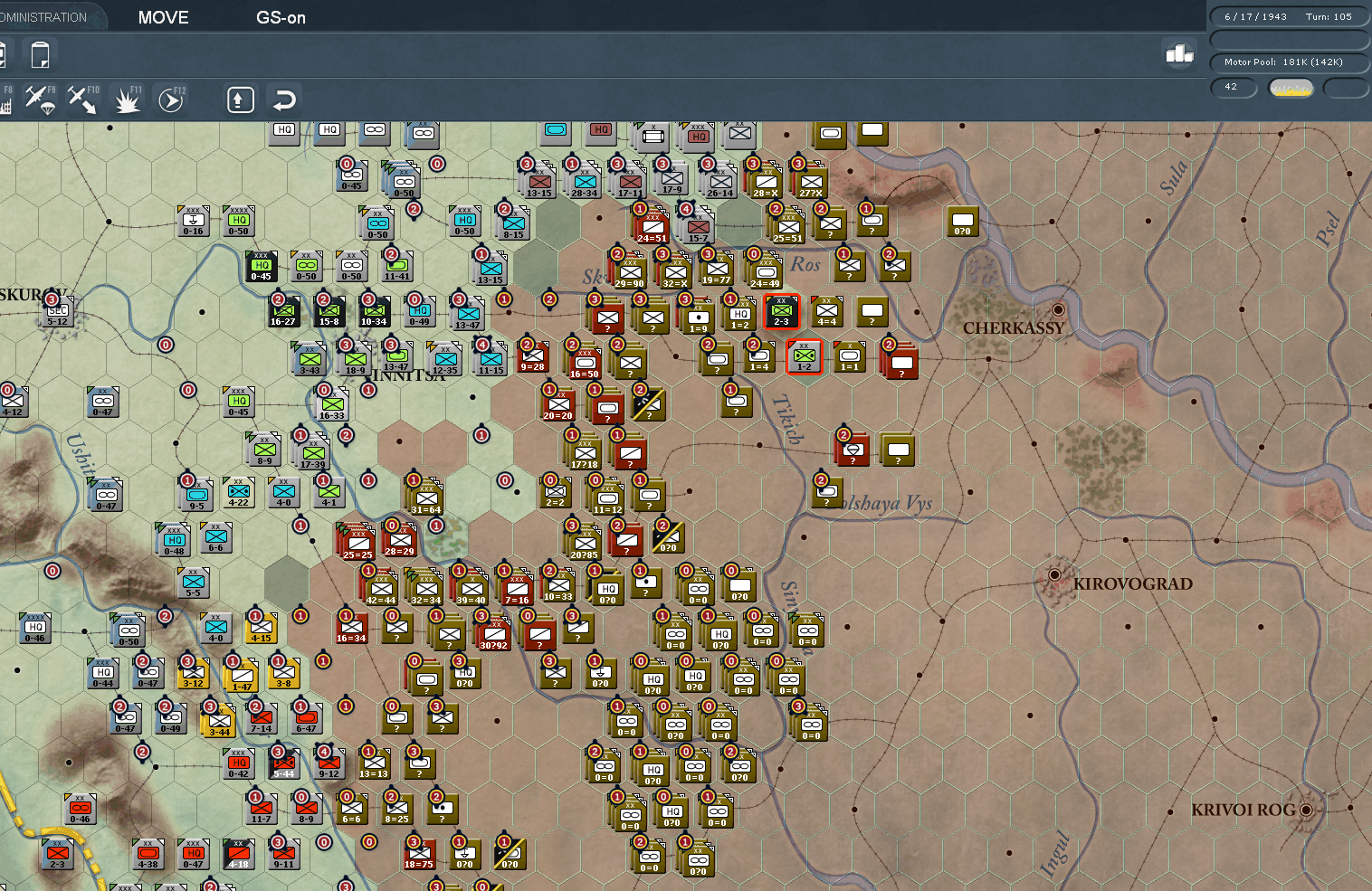Select the German 16-27 unit
Screen dimensions: 1372x891
(x=283, y=311)
